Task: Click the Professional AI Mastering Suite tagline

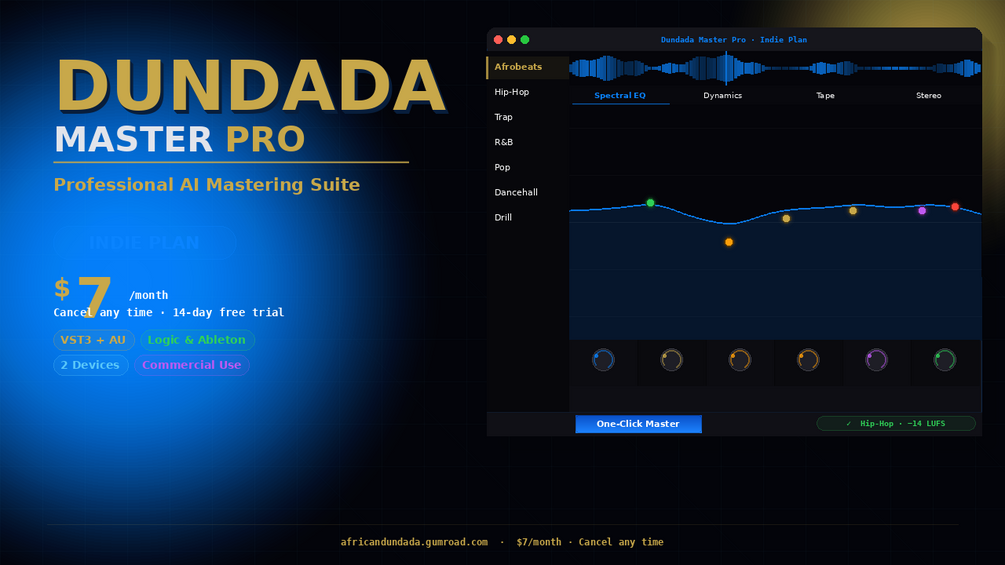Action: [x=206, y=184]
